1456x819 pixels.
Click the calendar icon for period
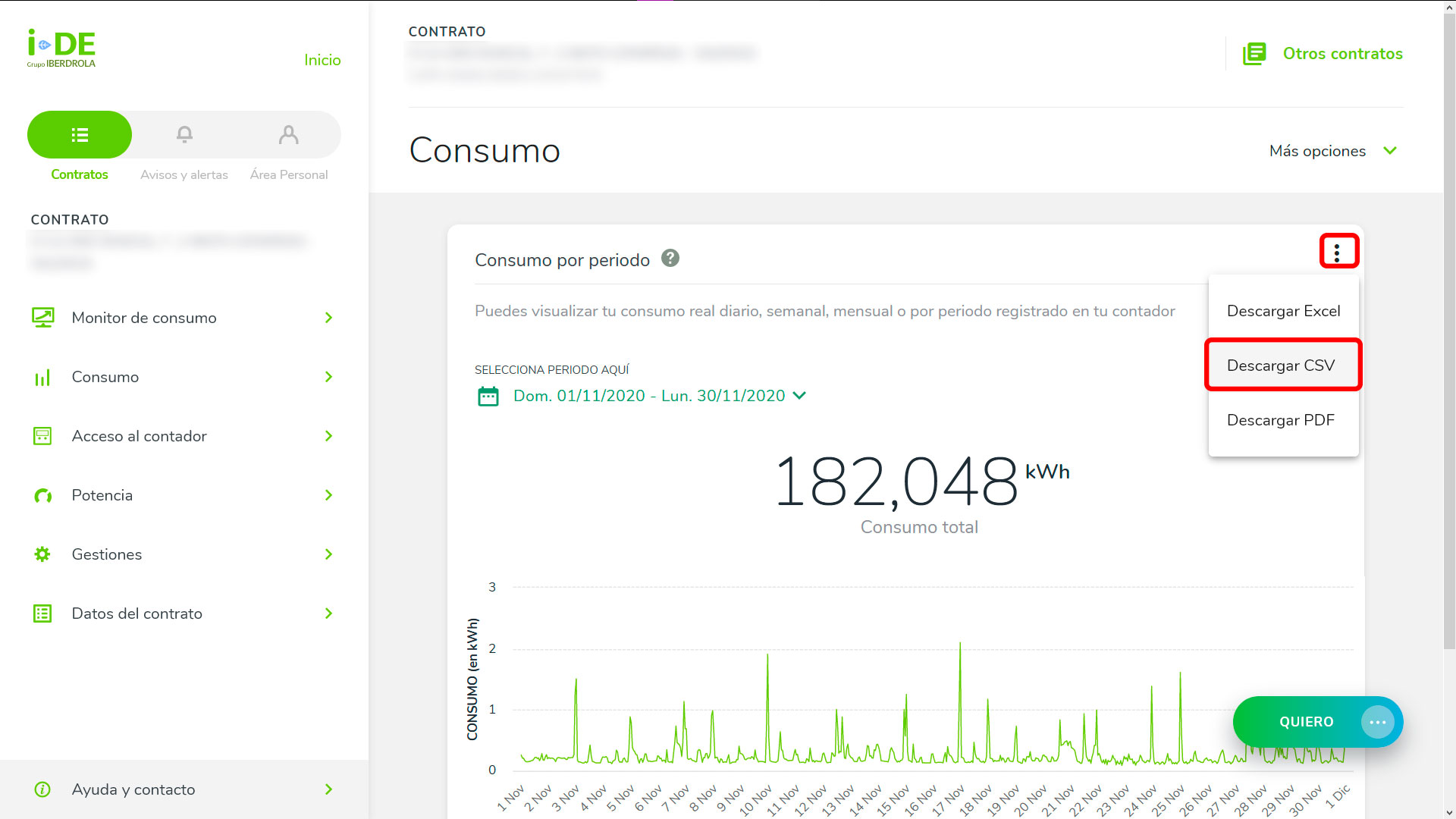pos(488,396)
